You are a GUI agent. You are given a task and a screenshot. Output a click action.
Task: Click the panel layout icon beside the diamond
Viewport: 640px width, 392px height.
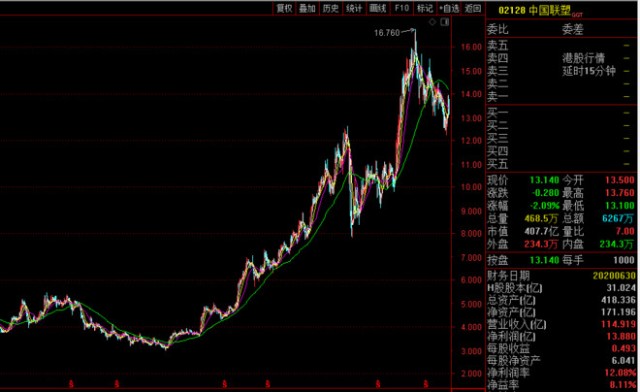tap(445, 22)
